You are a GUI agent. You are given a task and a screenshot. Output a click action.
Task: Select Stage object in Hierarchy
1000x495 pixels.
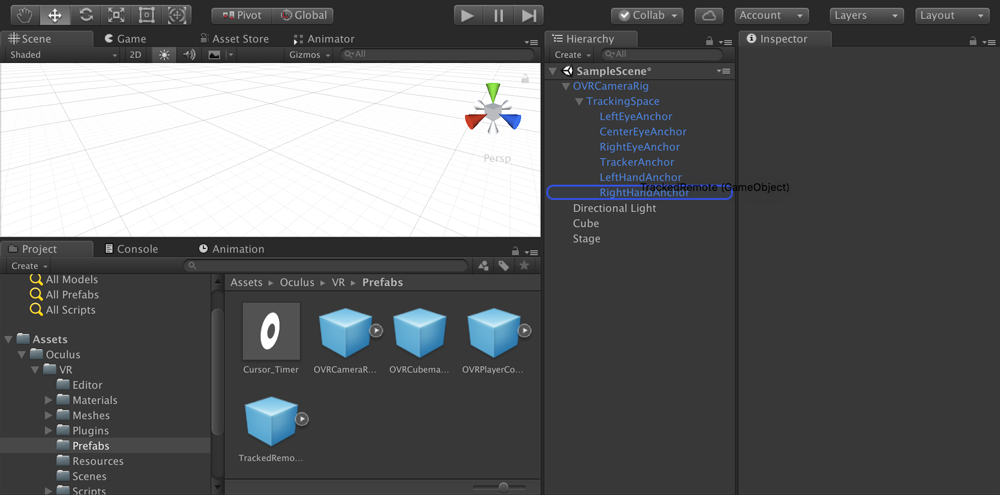pos(586,239)
